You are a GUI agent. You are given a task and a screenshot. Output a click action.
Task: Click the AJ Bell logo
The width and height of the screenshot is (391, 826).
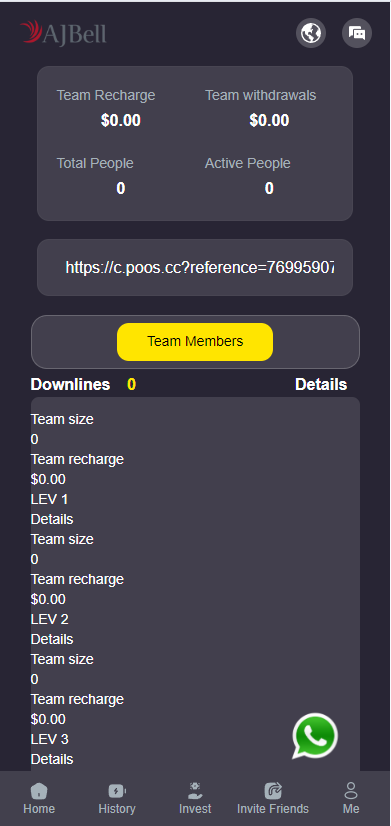(x=63, y=33)
